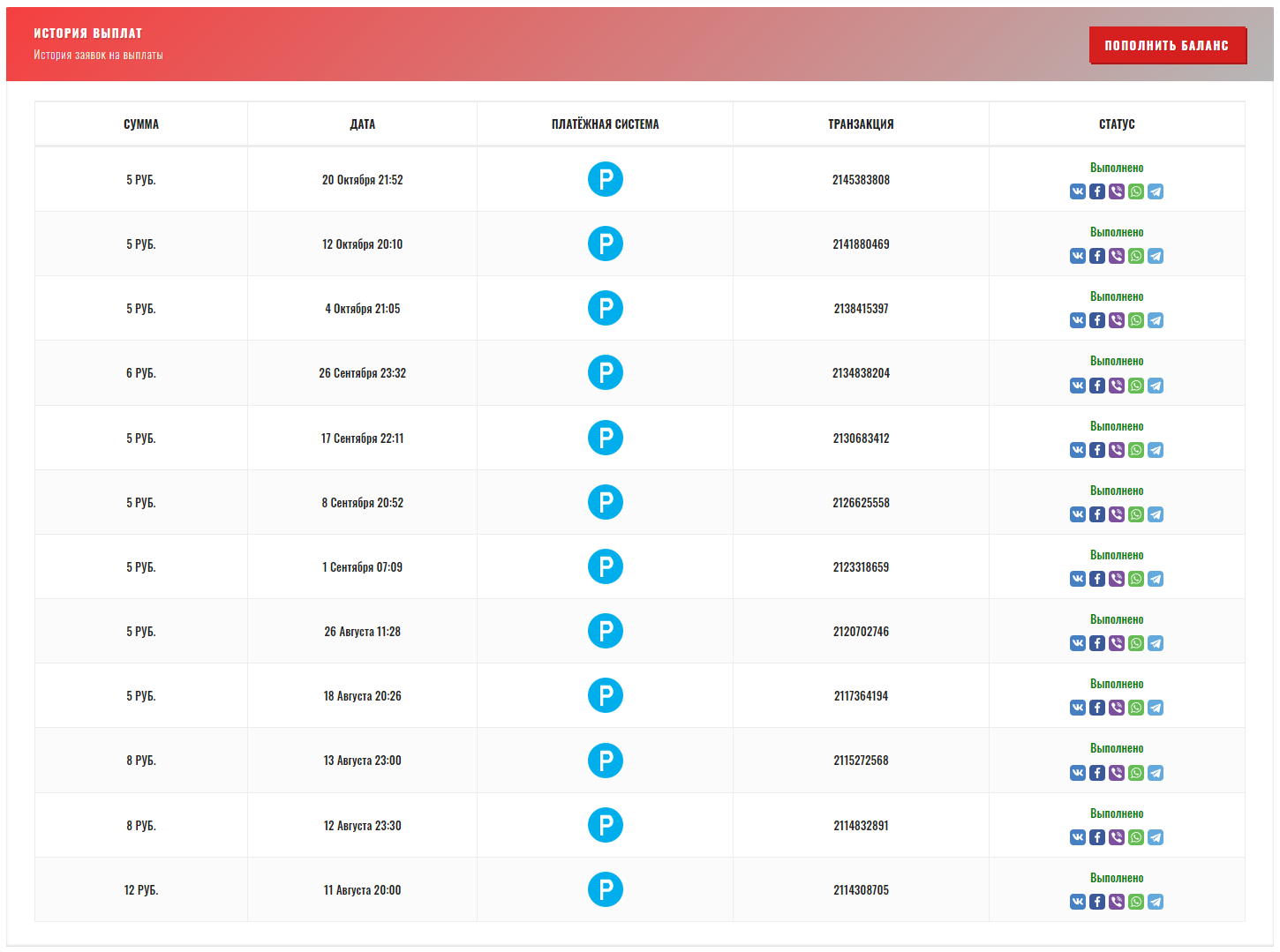
Task: Click the СУММА column header
Action: pyautogui.click(x=141, y=124)
